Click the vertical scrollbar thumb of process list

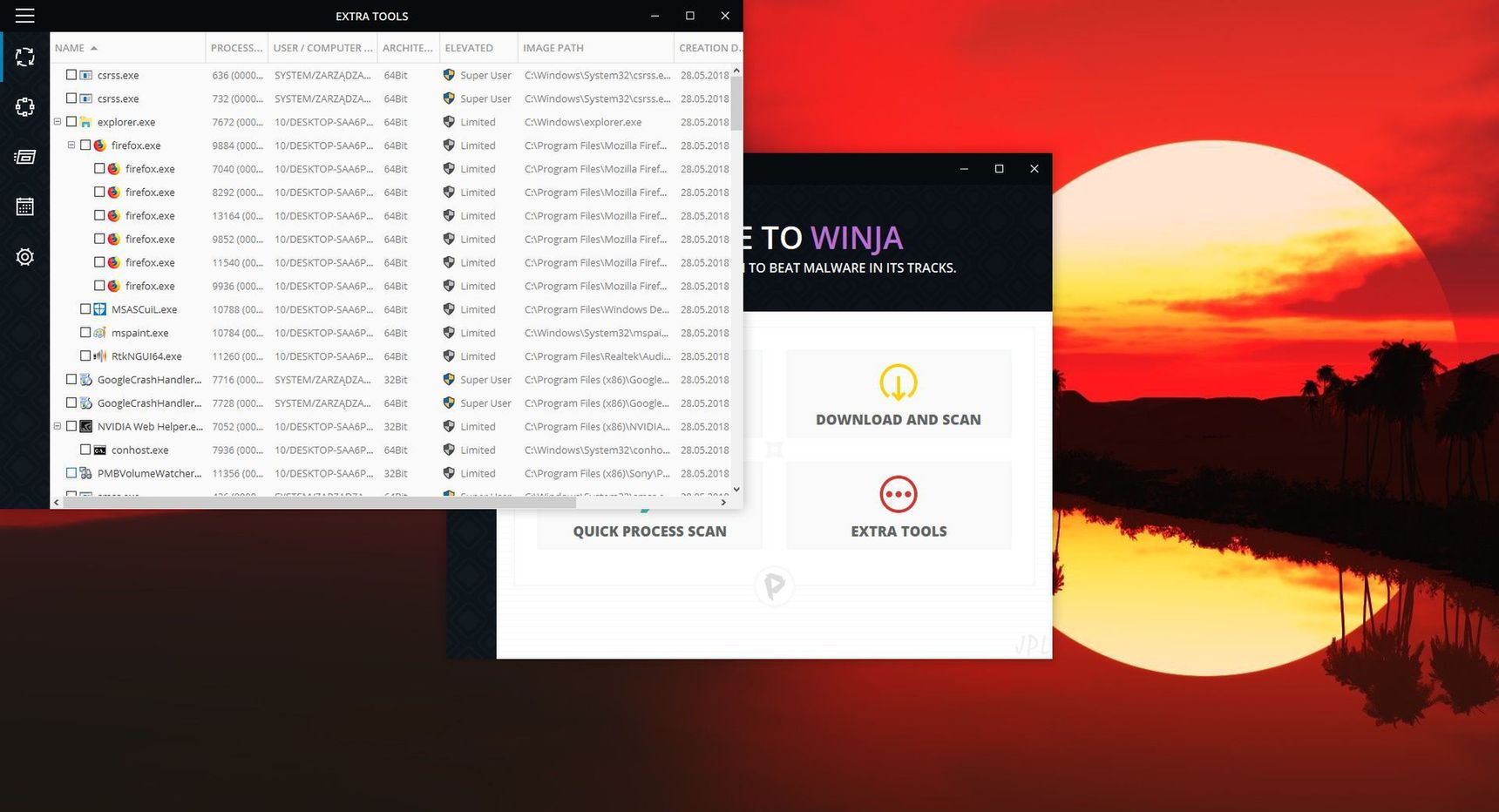click(x=736, y=103)
